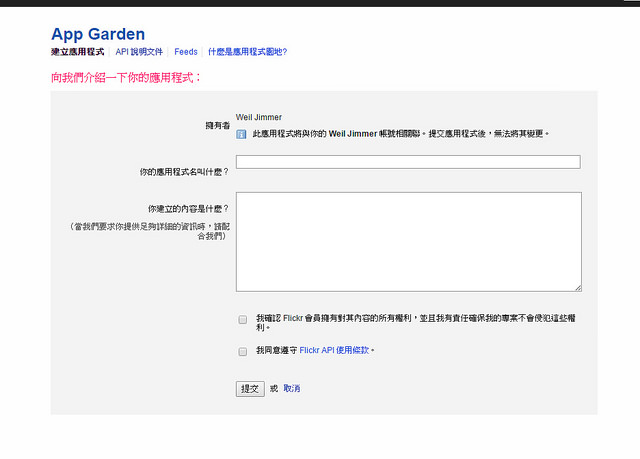Open 什麼是應用程式園地? help link
Image resolution: width=640 pixels, height=459 pixels.
coord(247,52)
